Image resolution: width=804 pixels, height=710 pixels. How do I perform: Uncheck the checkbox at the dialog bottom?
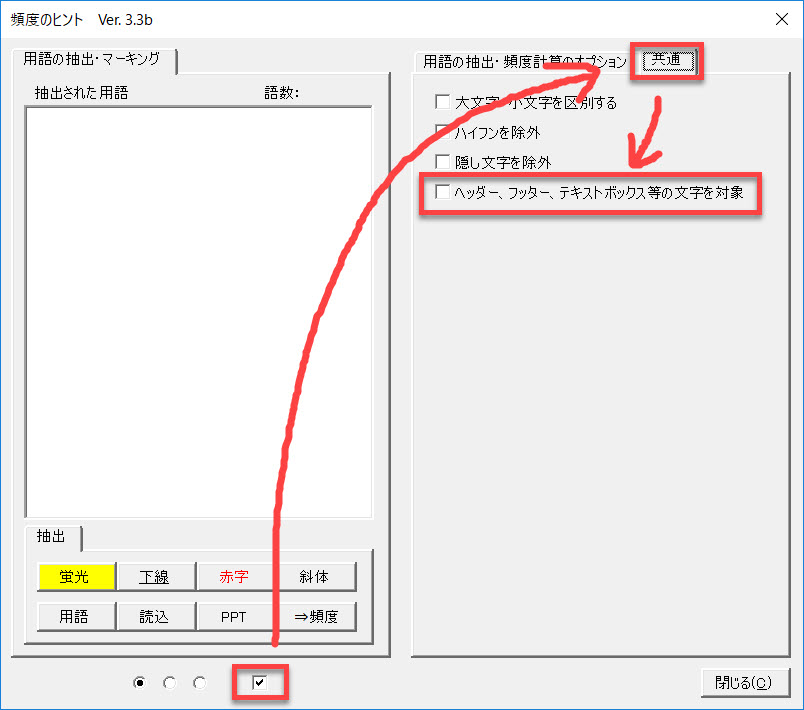pyautogui.click(x=260, y=682)
